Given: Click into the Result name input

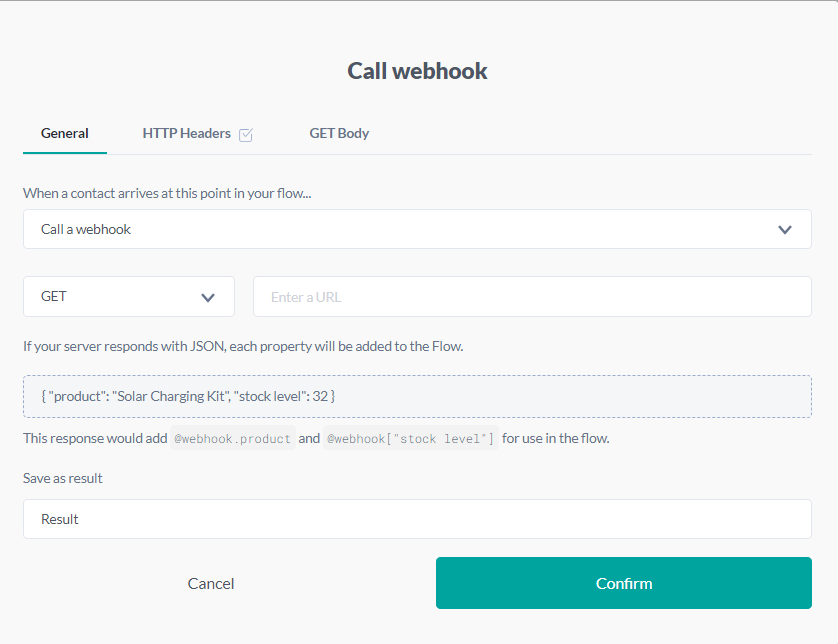Looking at the screenshot, I should pos(417,519).
